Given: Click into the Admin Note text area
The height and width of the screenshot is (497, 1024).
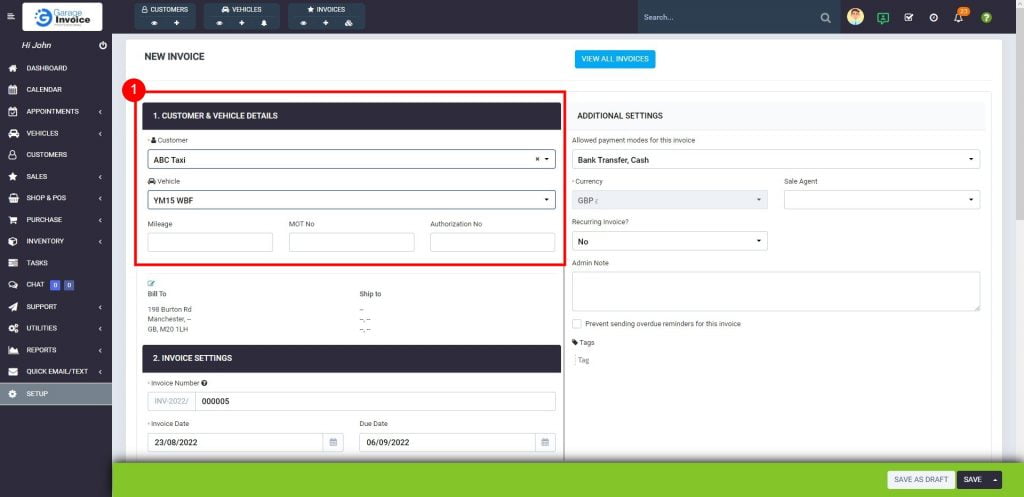Looking at the screenshot, I should click(776, 291).
